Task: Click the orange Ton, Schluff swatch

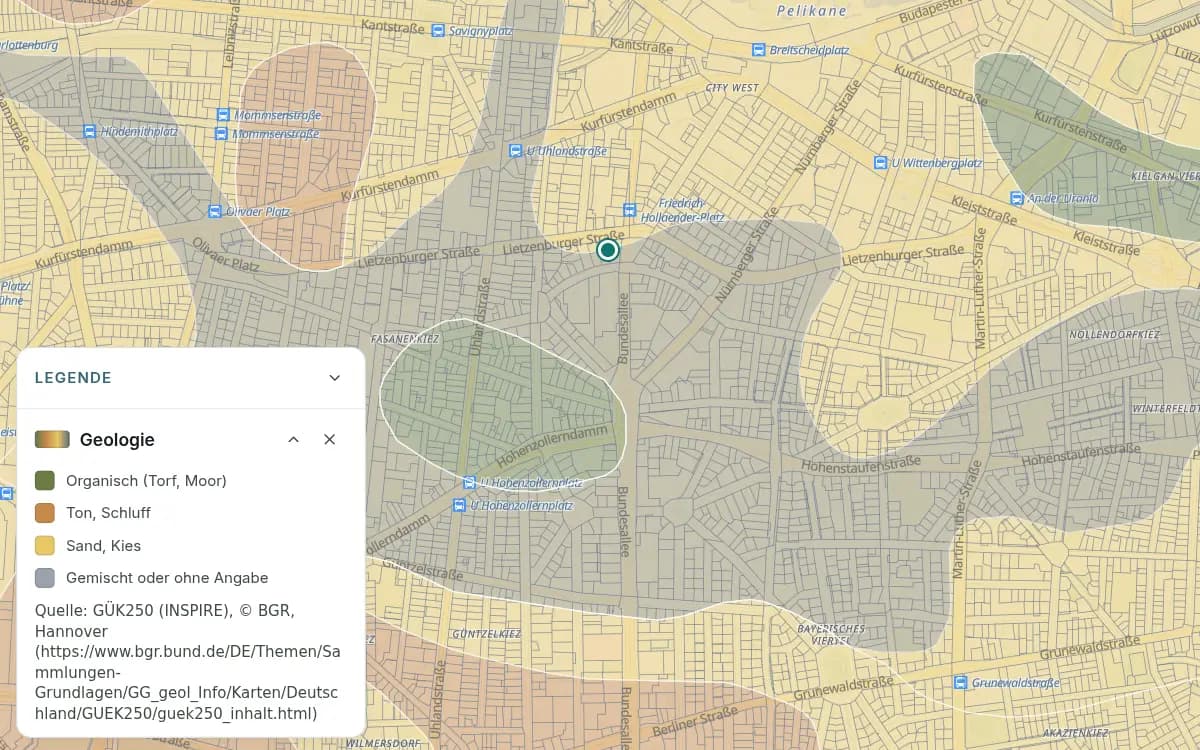Action: point(45,513)
